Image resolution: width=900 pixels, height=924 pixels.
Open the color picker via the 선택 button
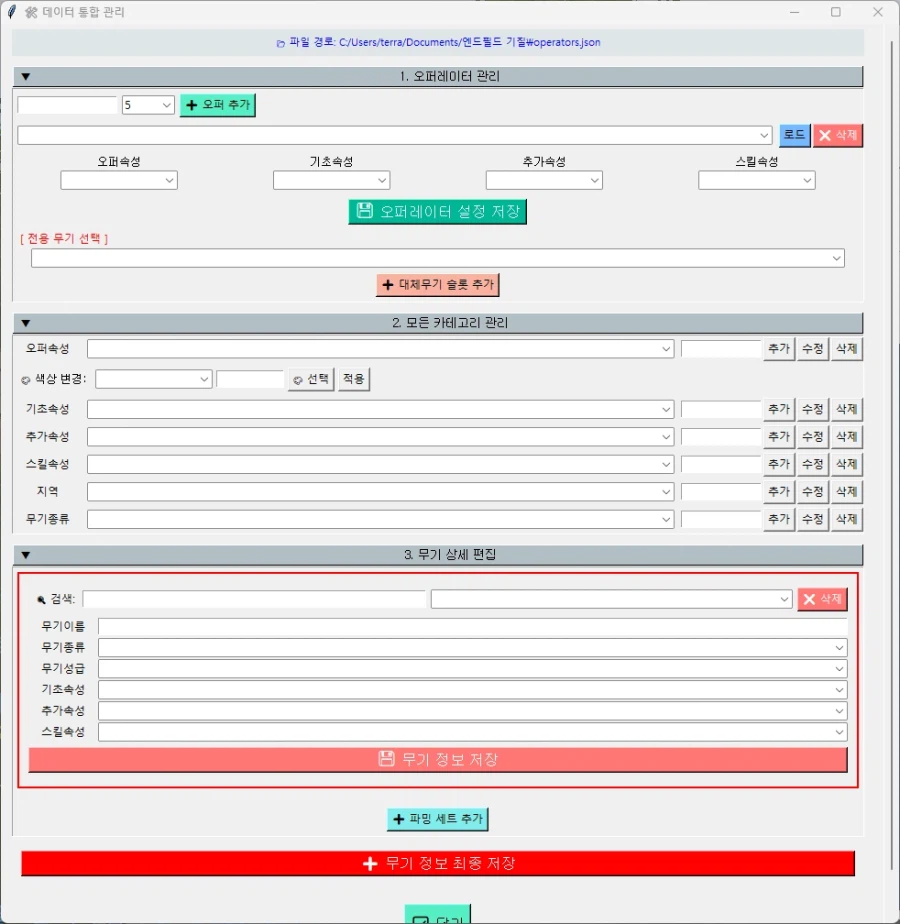[x=310, y=379]
